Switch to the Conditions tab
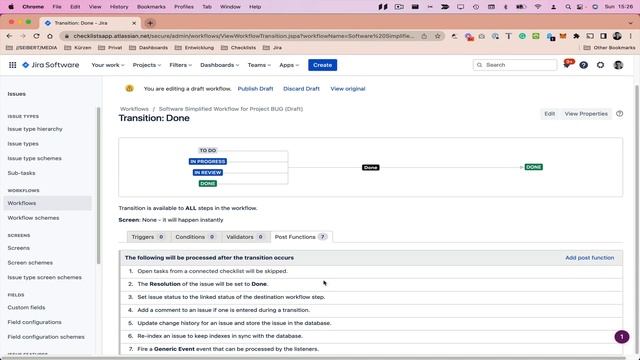 click(x=195, y=237)
